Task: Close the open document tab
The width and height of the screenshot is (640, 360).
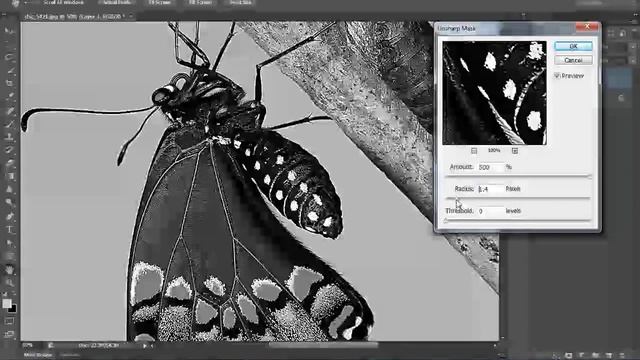Action: [131, 16]
